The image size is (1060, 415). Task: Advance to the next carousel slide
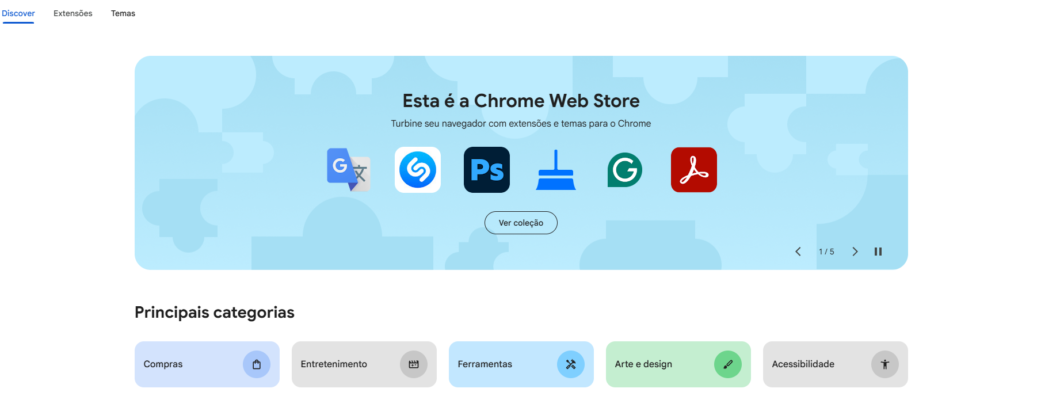pos(854,251)
